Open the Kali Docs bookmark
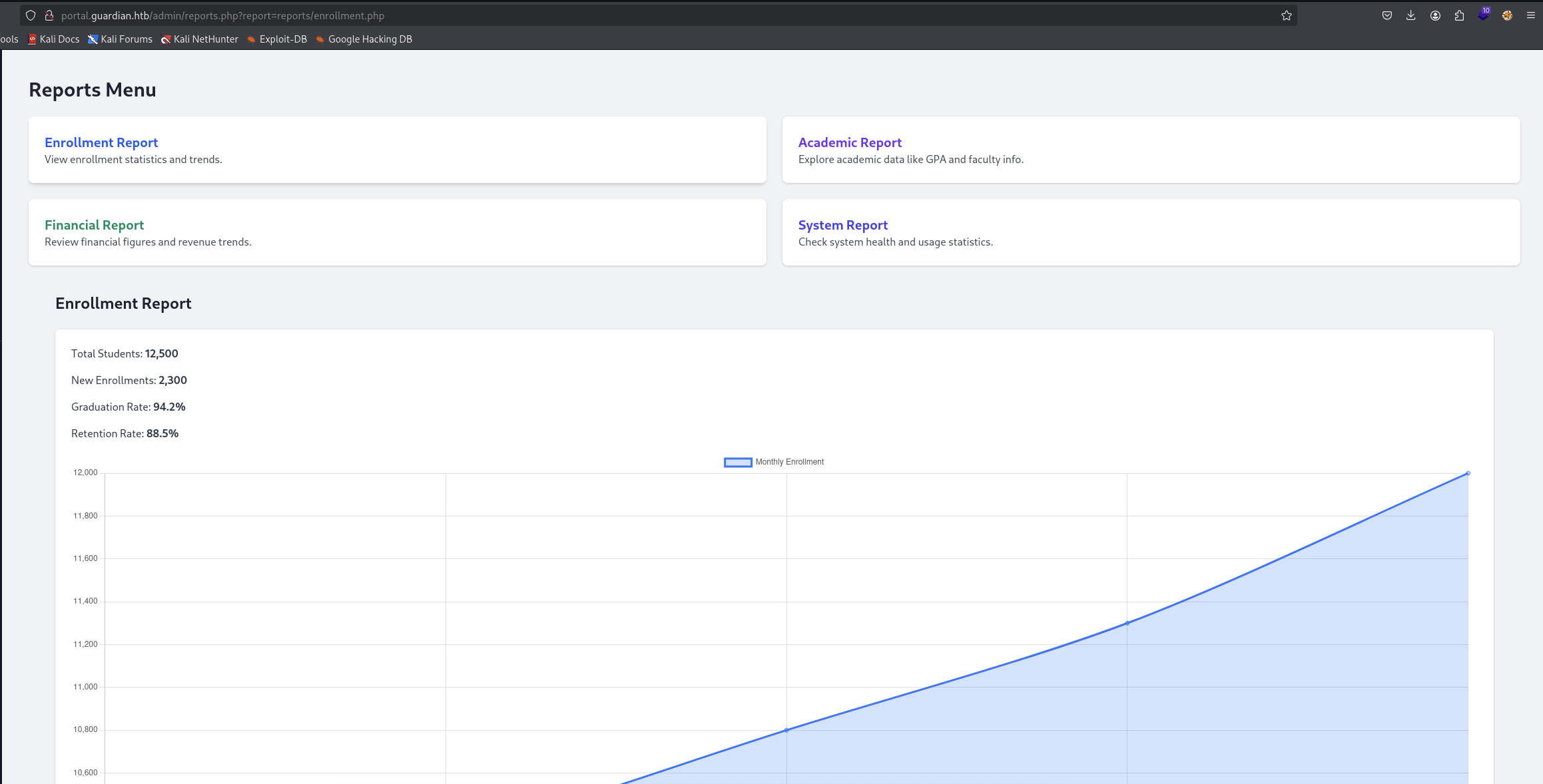The image size is (1543, 784). coord(53,39)
